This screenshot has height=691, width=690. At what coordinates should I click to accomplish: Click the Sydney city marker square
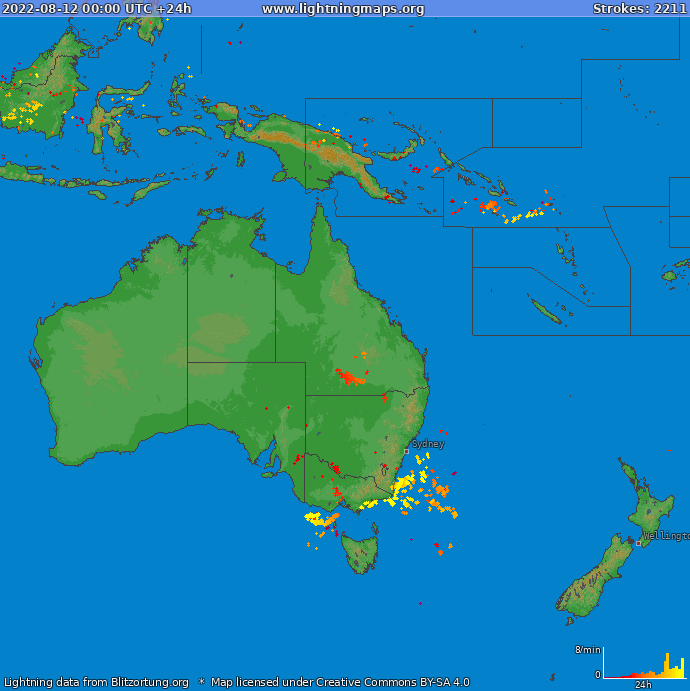tap(406, 451)
